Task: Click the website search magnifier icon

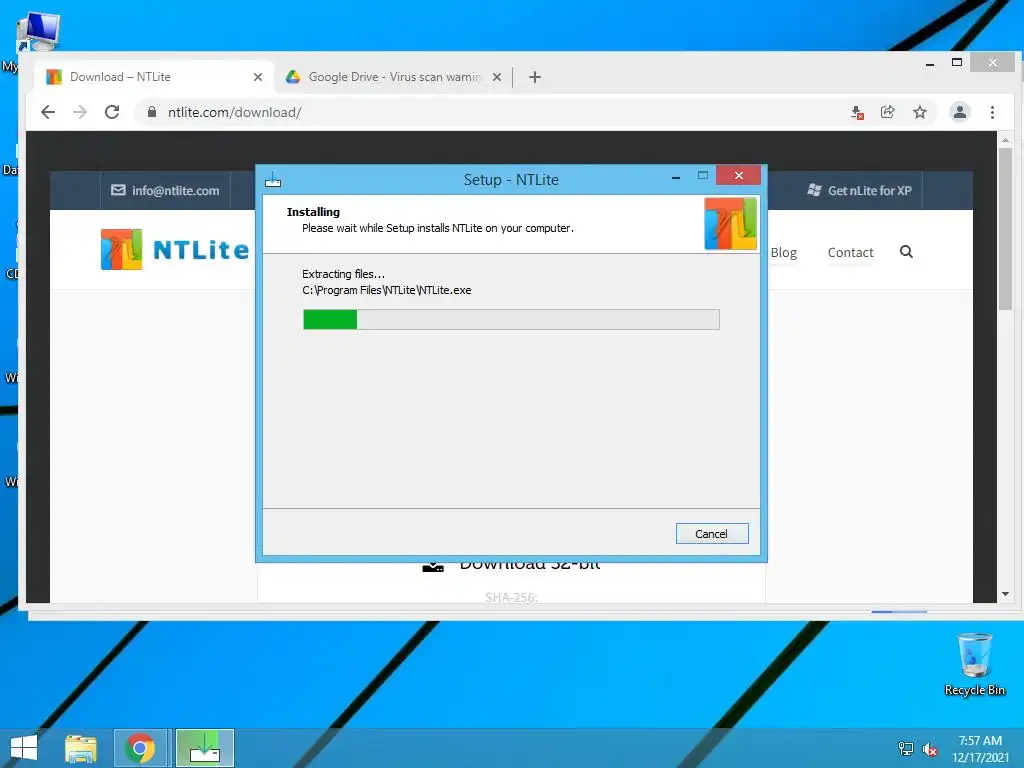Action: click(x=906, y=252)
